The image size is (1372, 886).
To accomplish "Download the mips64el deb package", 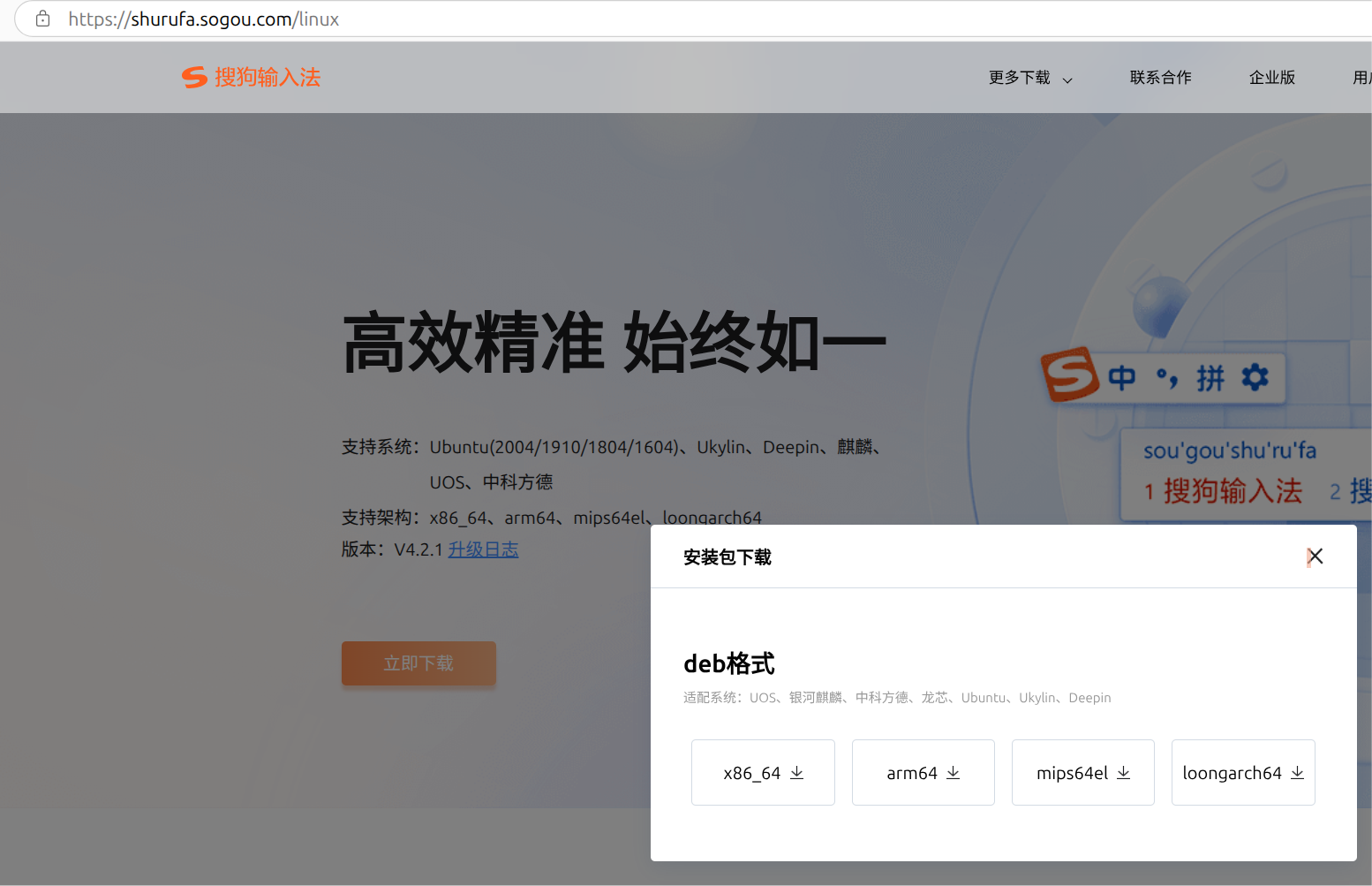I will (x=1082, y=773).
